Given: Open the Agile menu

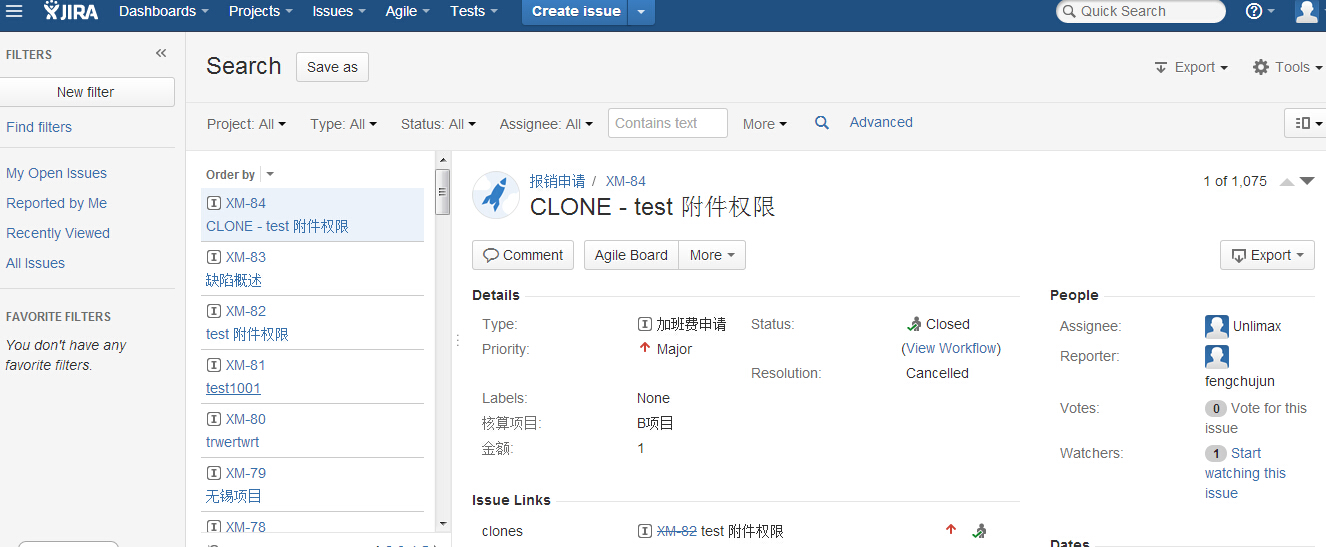Looking at the screenshot, I should tap(408, 11).
